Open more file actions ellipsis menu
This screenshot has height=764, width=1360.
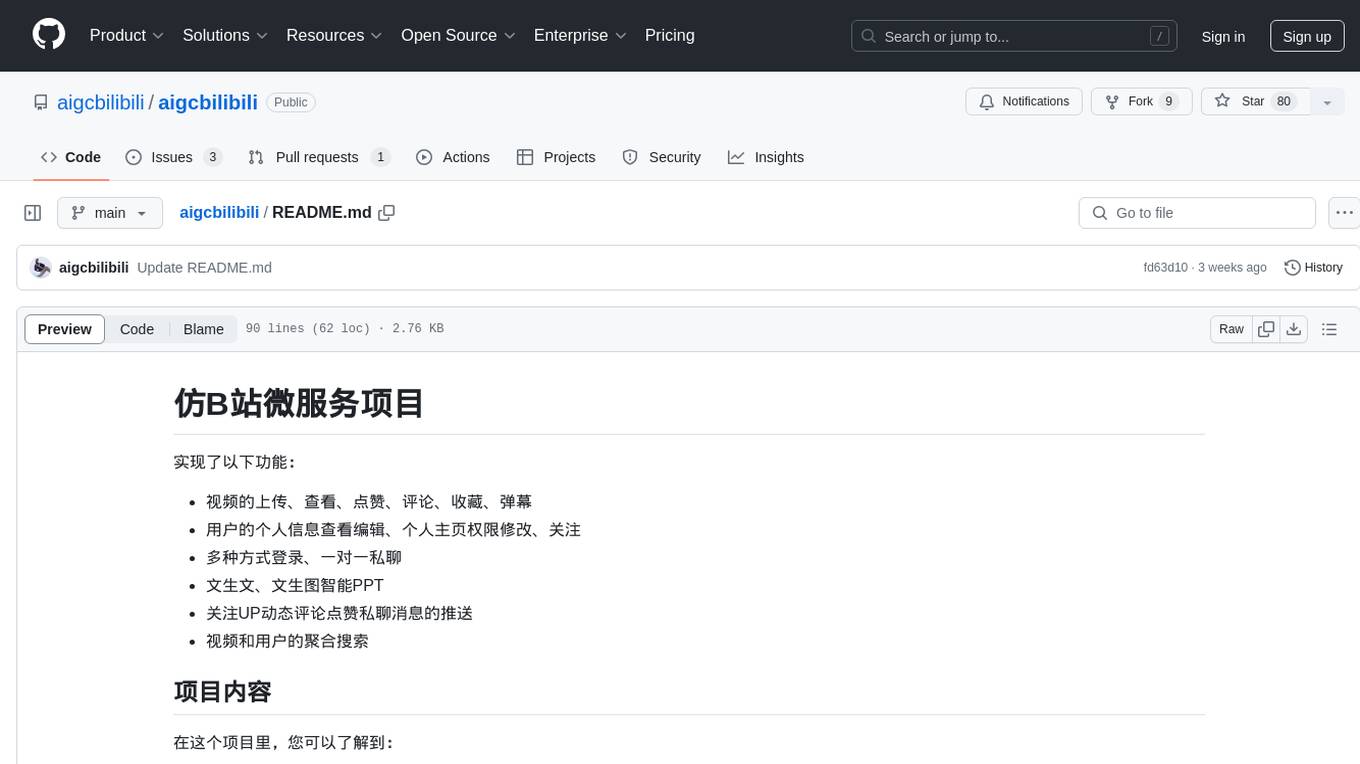[x=1344, y=213]
